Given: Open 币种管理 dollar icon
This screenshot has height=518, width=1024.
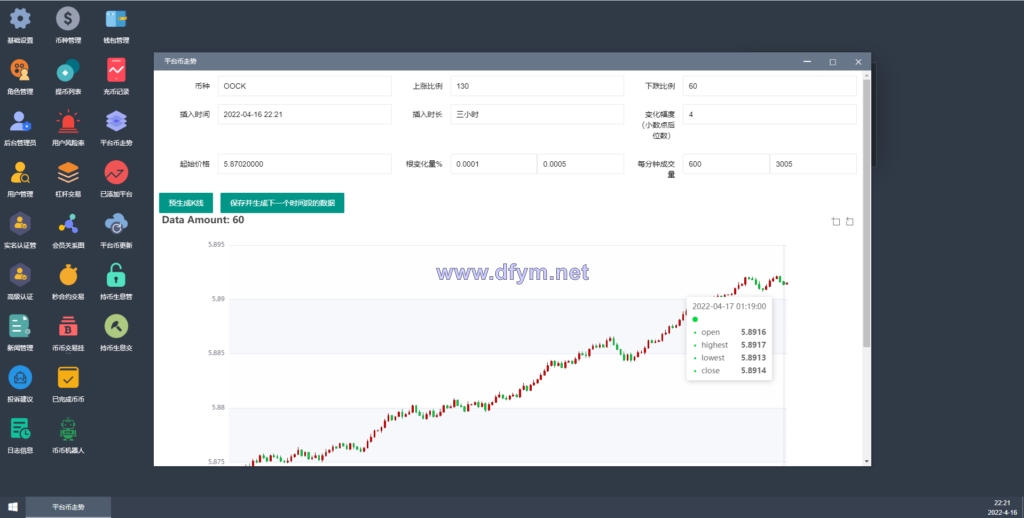Looking at the screenshot, I should [x=68, y=19].
